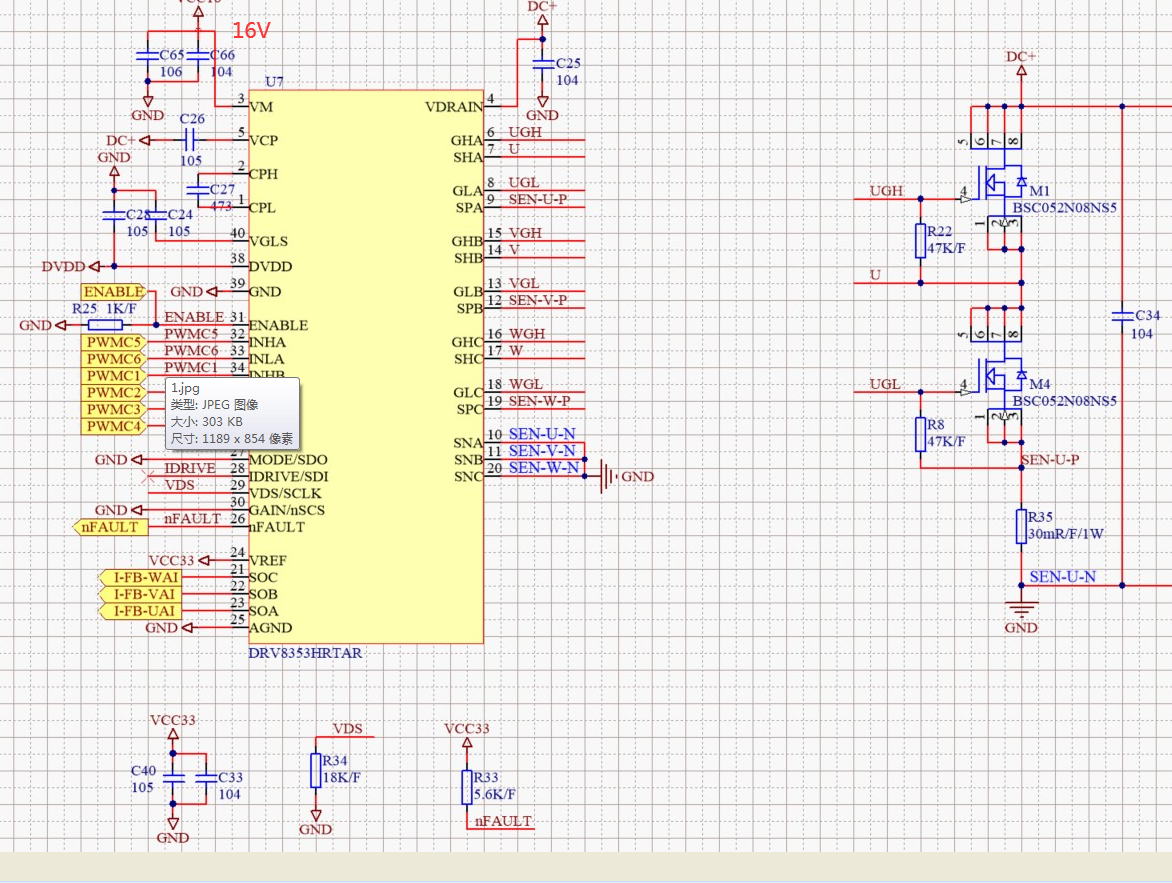Select the C34 capacitor symbol
The height and width of the screenshot is (883, 1172).
point(1122,316)
